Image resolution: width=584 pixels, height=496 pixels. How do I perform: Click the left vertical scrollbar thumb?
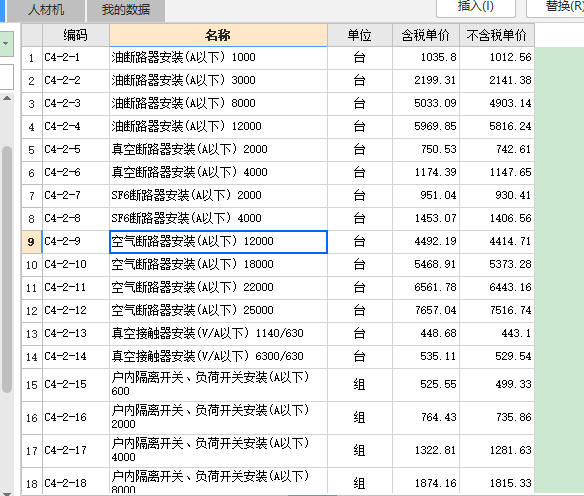click(7, 269)
